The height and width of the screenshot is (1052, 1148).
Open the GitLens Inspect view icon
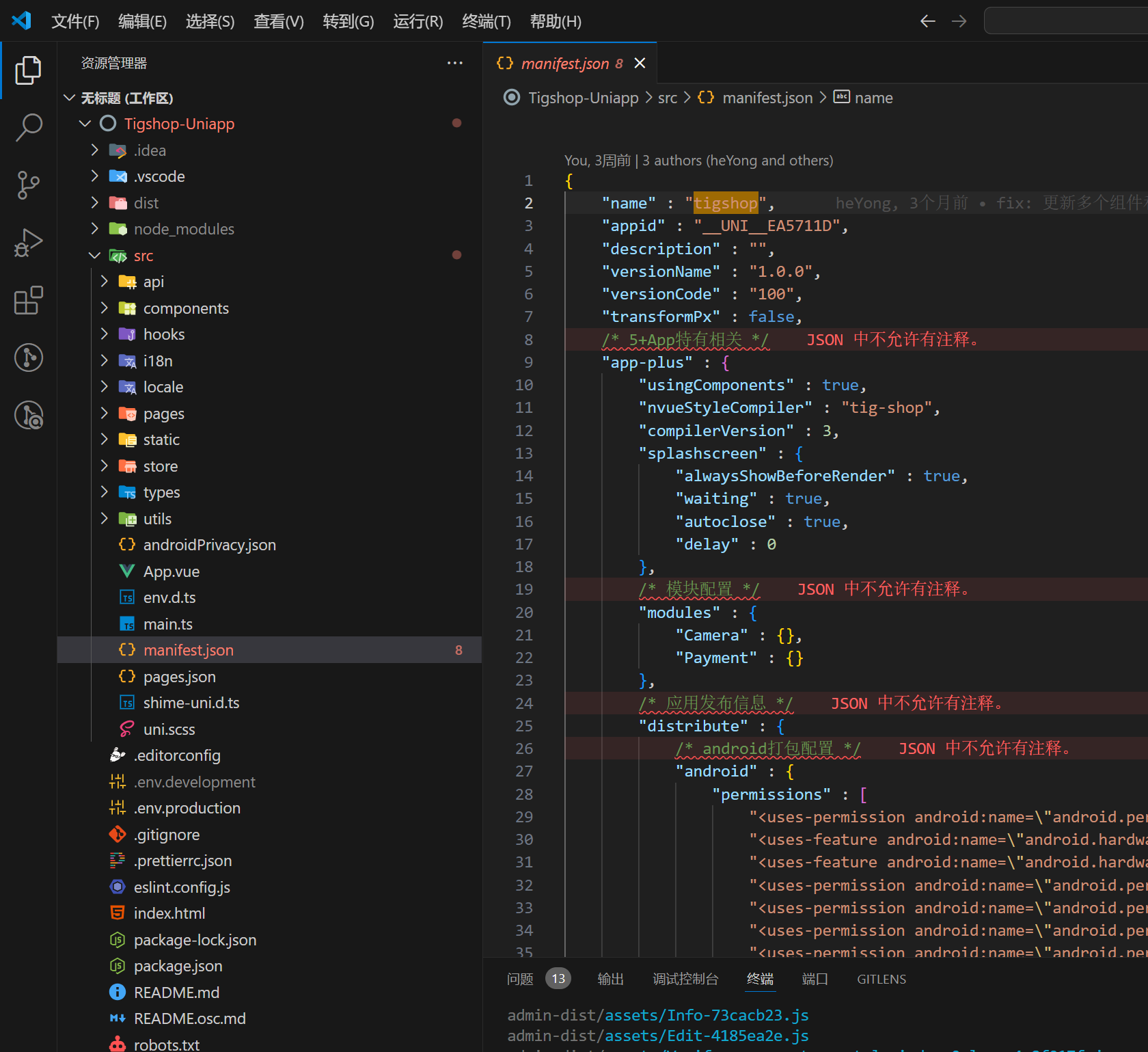tap(28, 415)
